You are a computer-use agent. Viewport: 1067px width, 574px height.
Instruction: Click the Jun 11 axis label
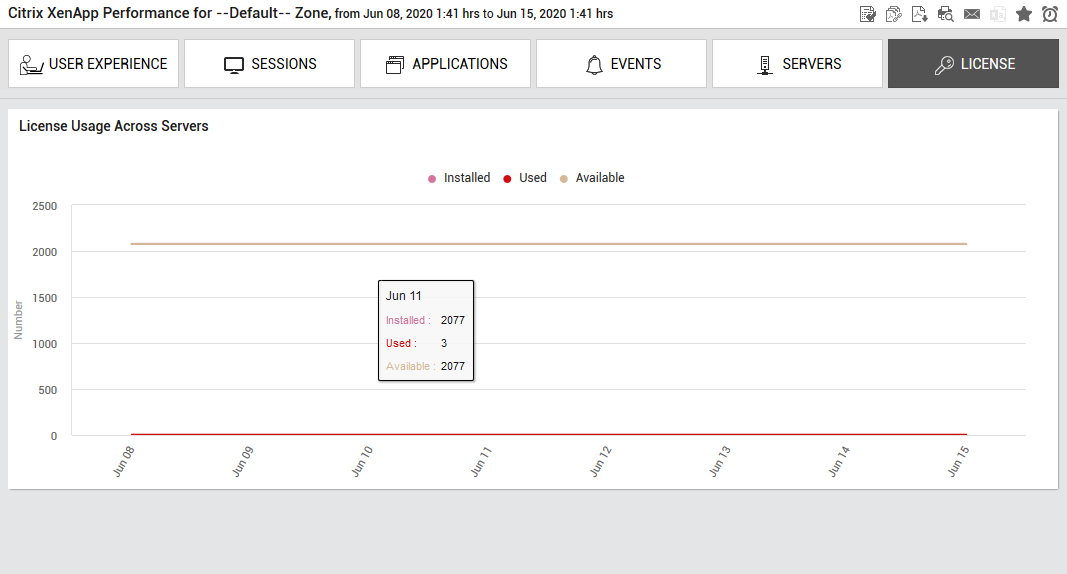(481, 461)
